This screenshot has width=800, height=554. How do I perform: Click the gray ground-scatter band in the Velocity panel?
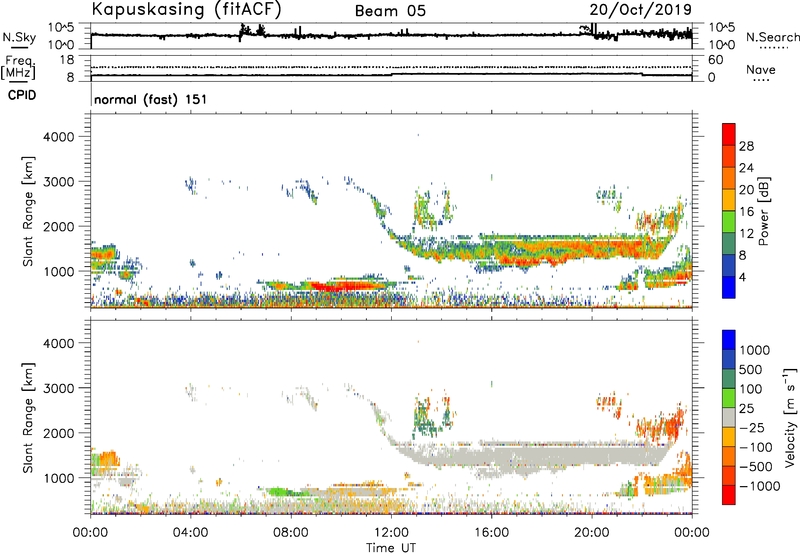point(531,453)
